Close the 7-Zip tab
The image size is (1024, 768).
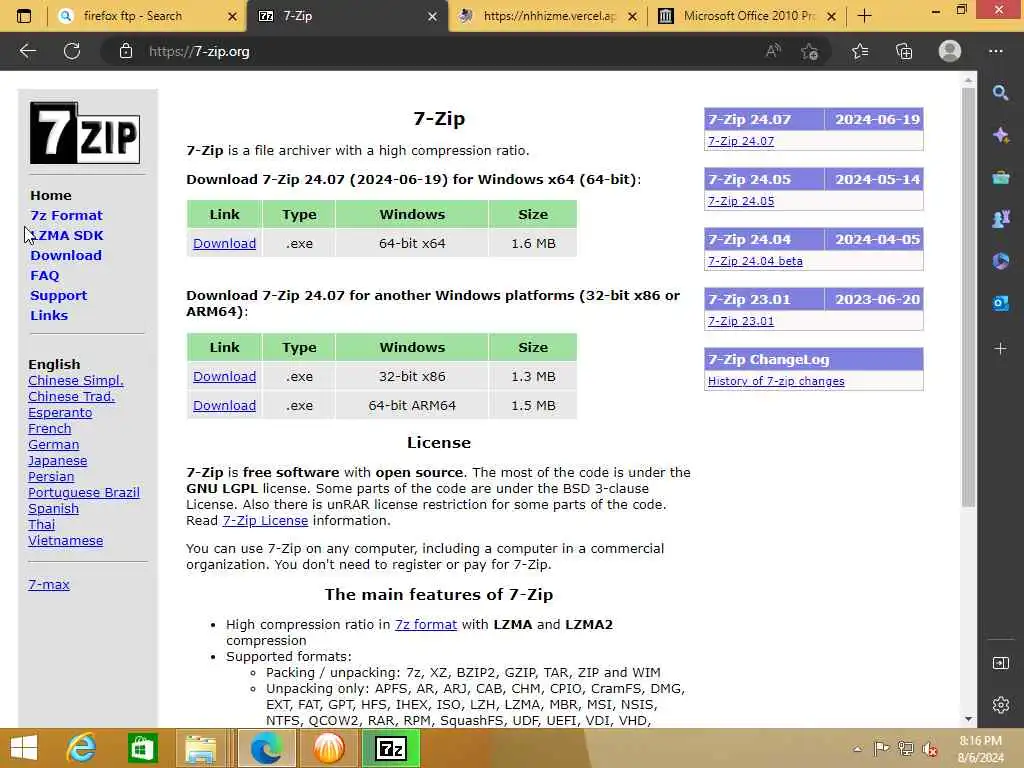pyautogui.click(x=432, y=16)
